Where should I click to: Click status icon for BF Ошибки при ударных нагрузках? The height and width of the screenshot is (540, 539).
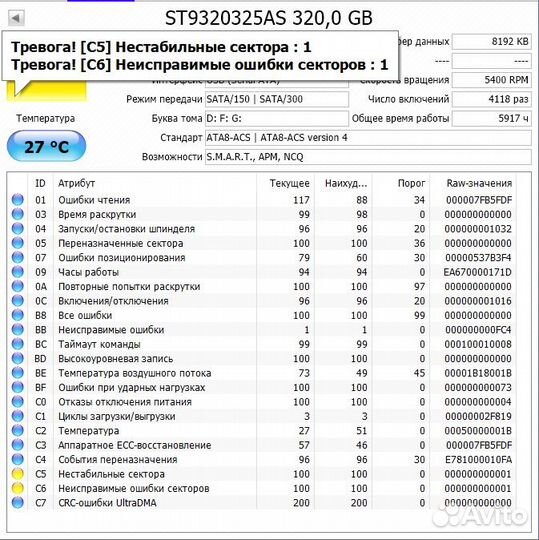tap(18, 387)
